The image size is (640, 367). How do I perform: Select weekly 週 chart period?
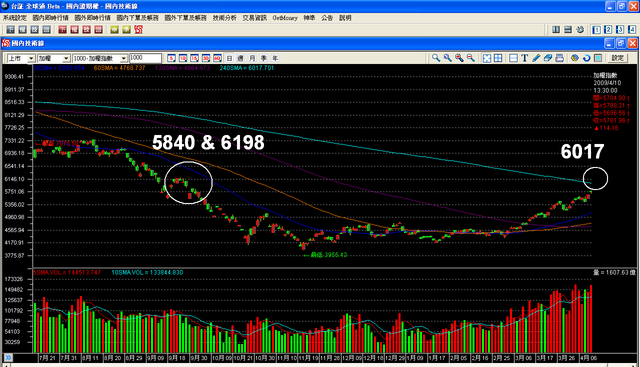click(x=241, y=58)
